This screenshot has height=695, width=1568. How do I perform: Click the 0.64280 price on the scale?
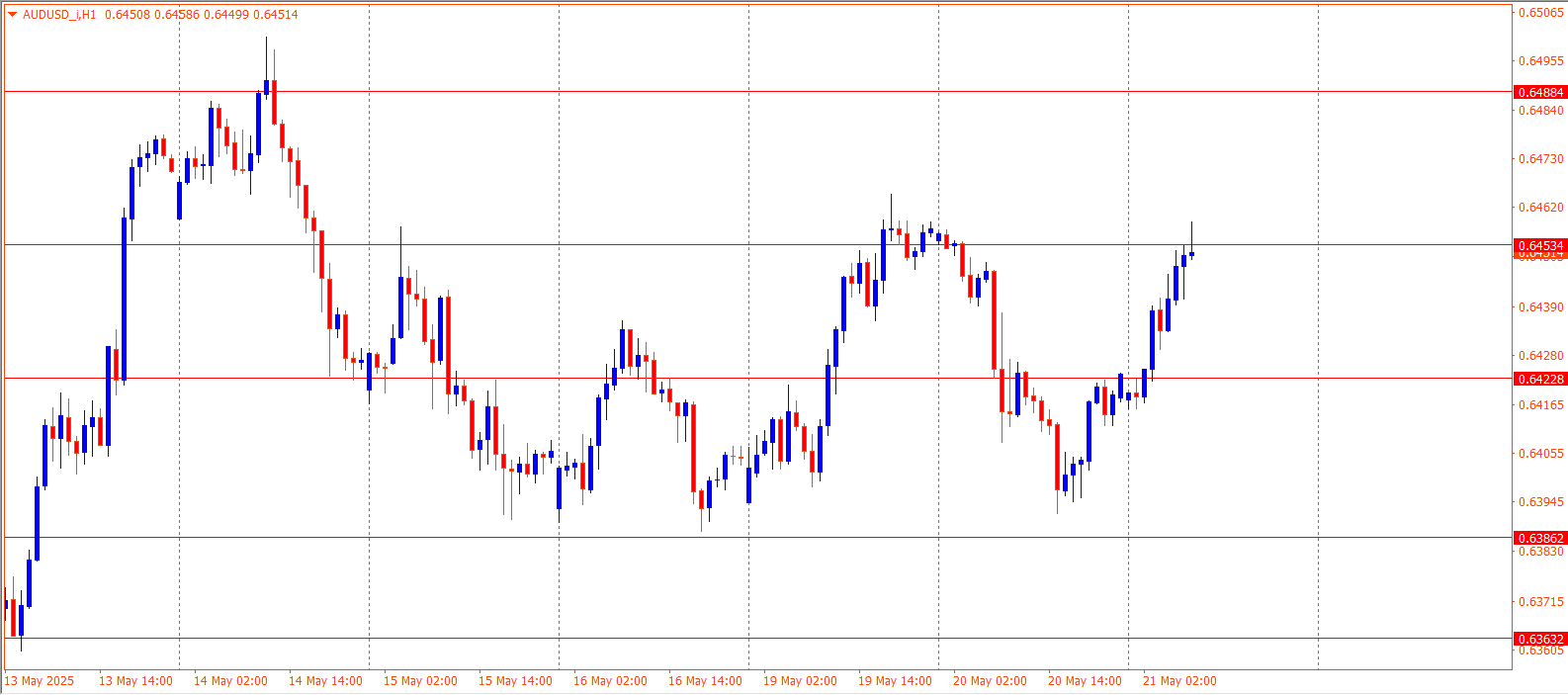(x=1541, y=356)
